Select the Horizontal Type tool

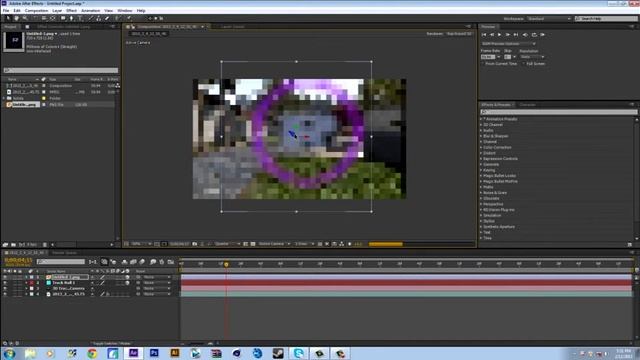pos(80,18)
